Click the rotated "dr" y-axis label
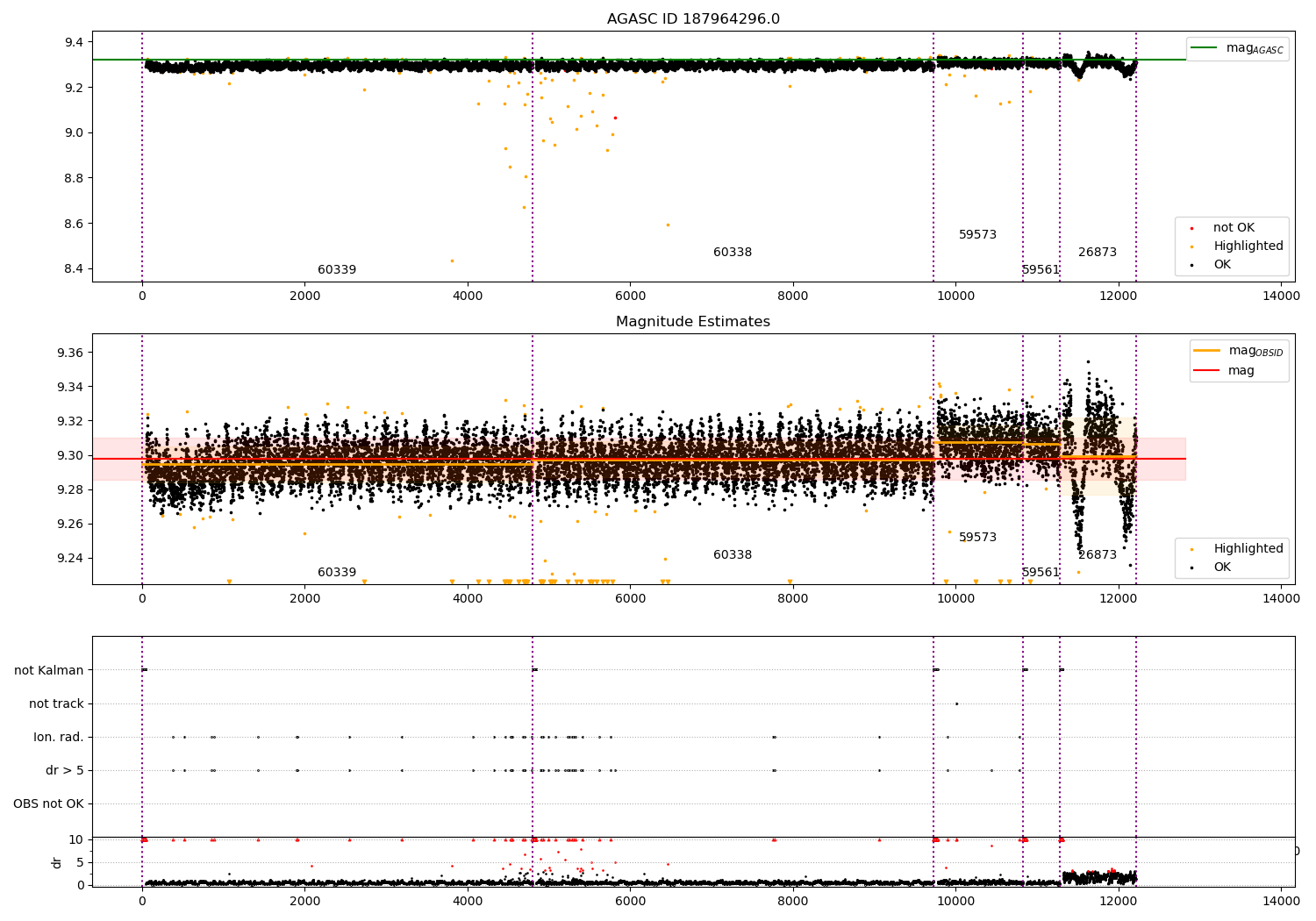 [57, 862]
